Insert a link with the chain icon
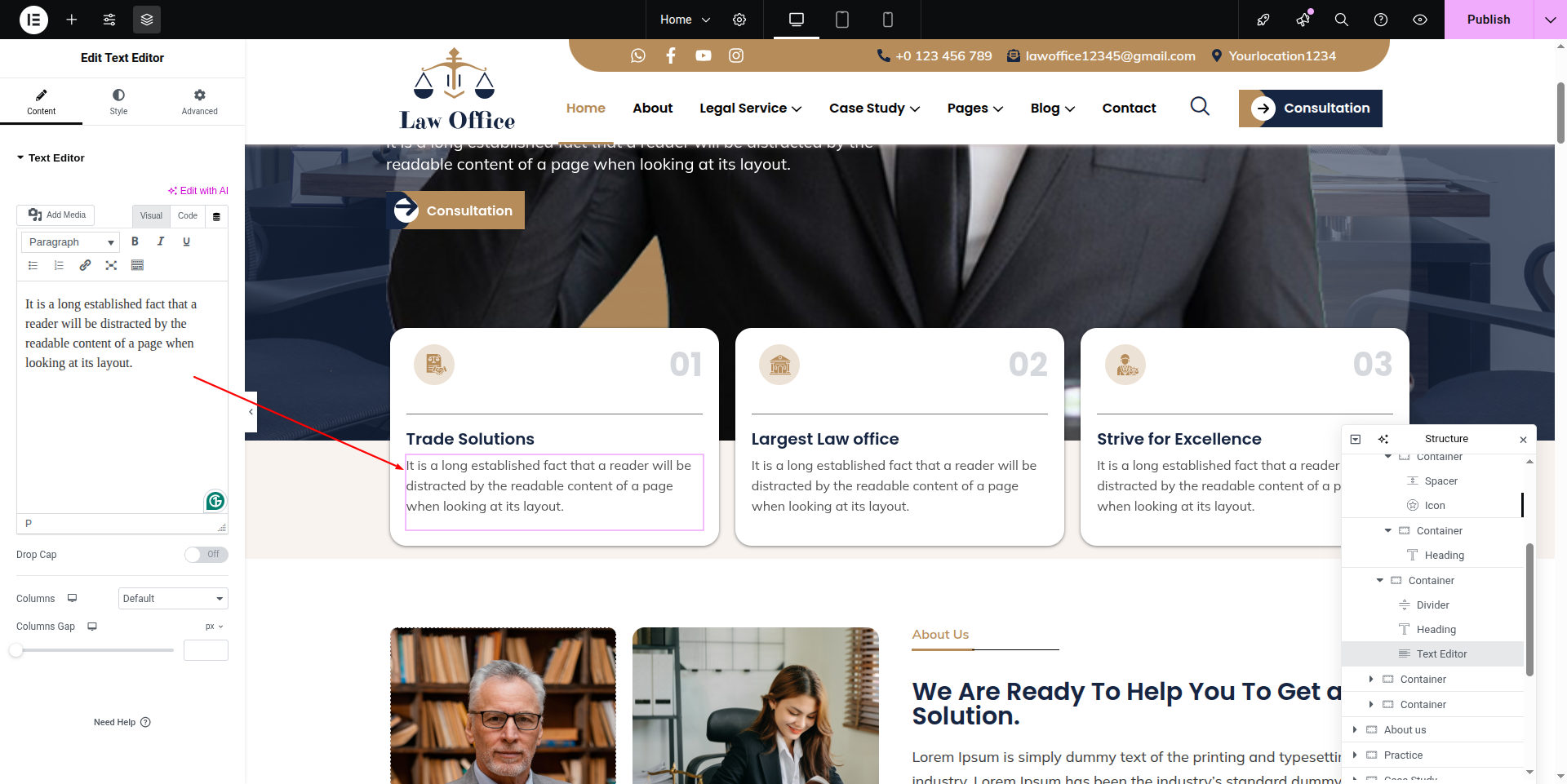 point(85,265)
